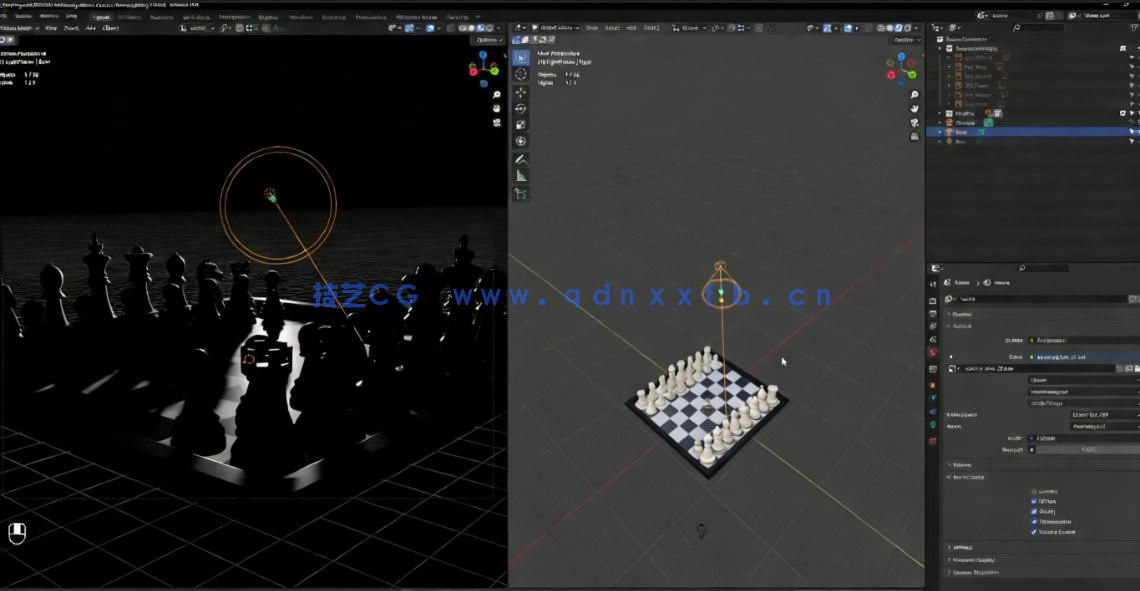Switch to rendered viewport shading mode
This screenshot has height=591, width=1140.
[908, 27]
